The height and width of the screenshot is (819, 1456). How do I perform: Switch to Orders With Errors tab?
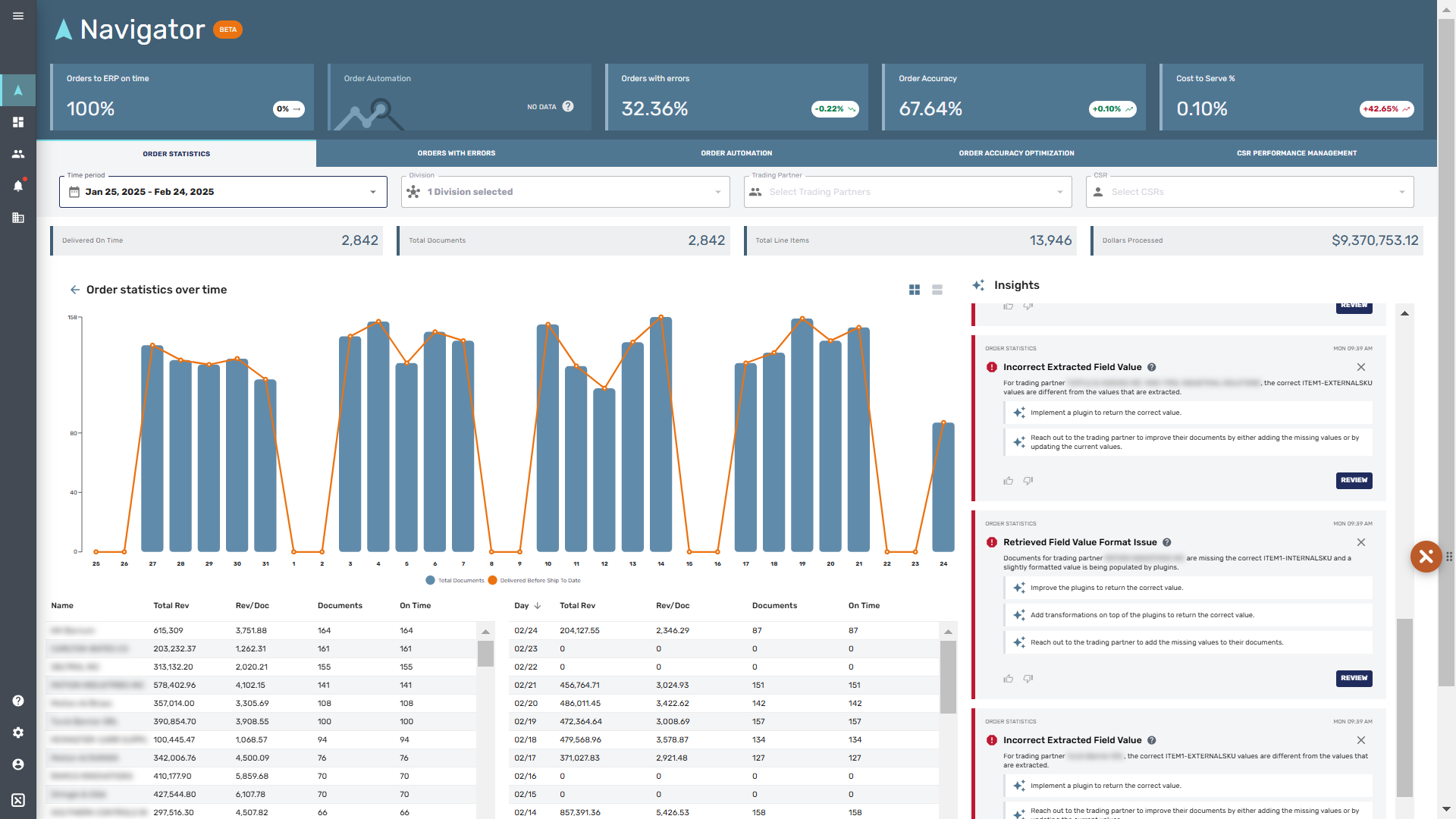[456, 153]
